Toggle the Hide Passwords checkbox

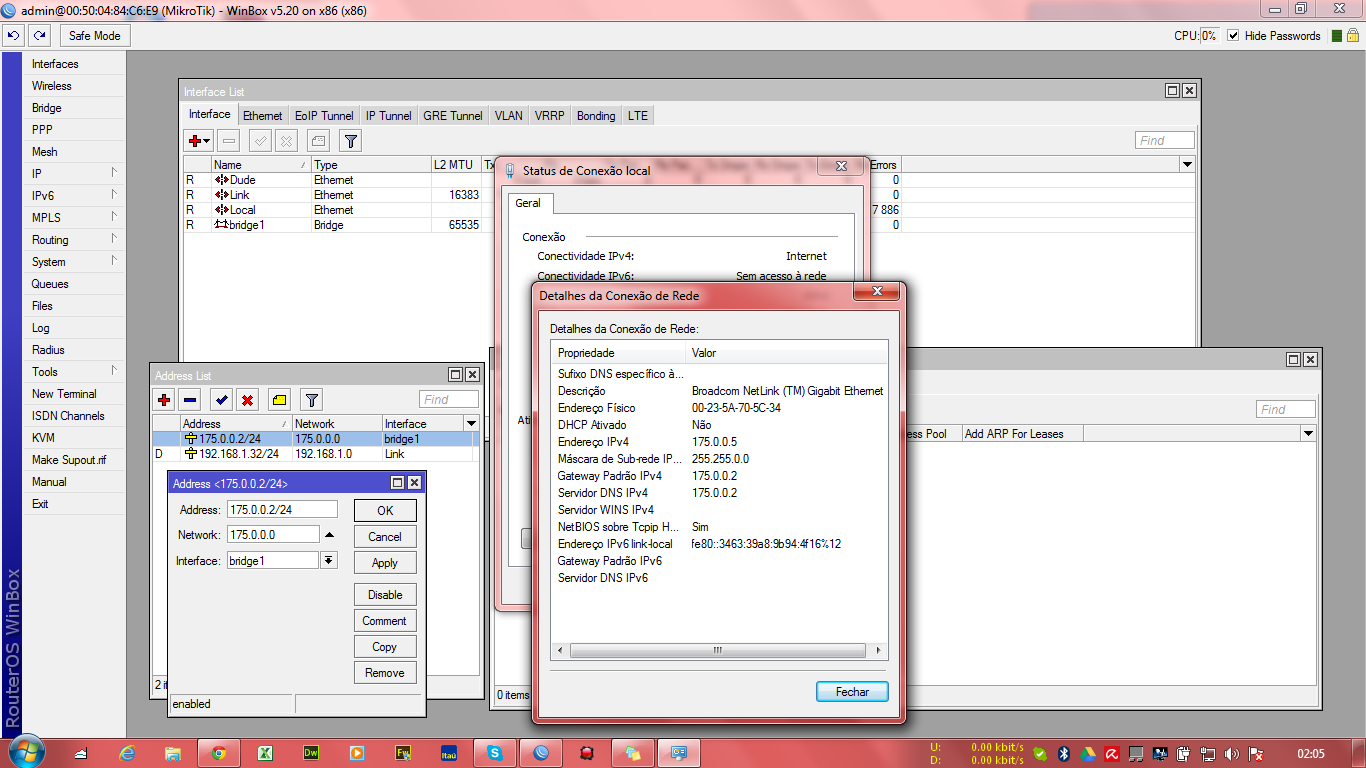pos(1233,36)
